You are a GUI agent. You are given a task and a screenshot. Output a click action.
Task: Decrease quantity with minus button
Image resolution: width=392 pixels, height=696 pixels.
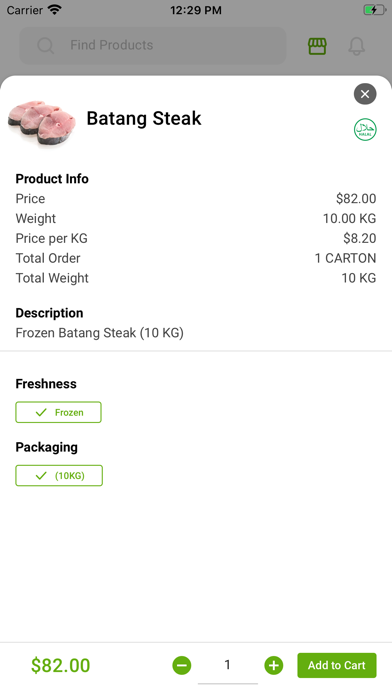coord(182,665)
